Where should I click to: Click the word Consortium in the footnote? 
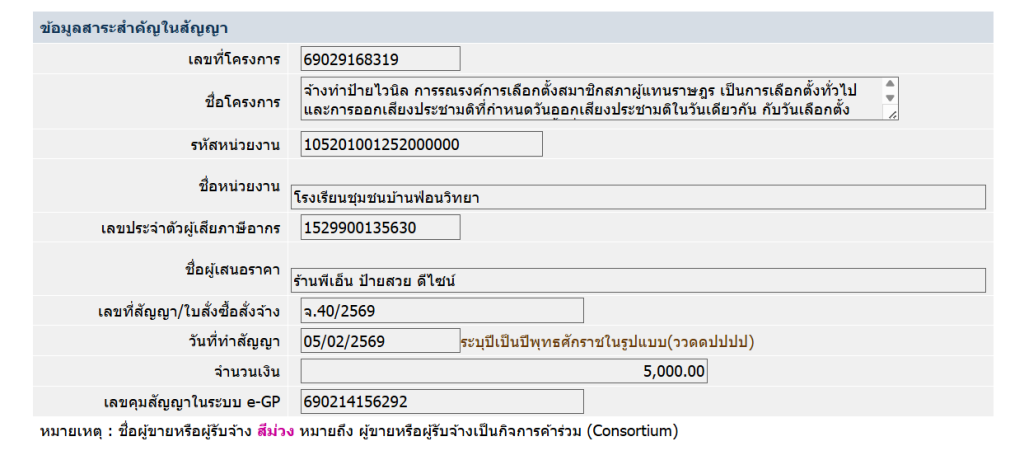632,432
